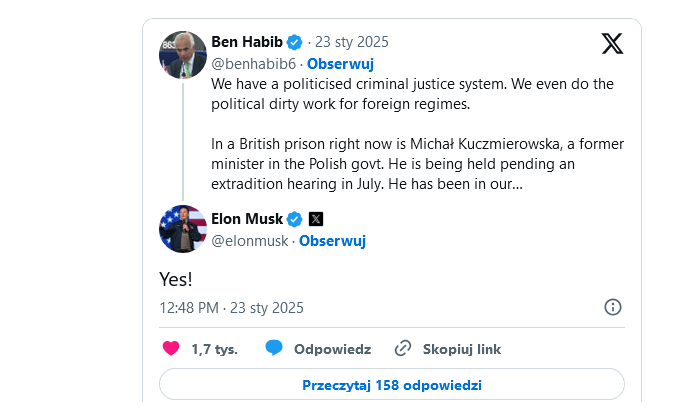
Task: Open Elon Musk's profile picture
Action: (183, 229)
